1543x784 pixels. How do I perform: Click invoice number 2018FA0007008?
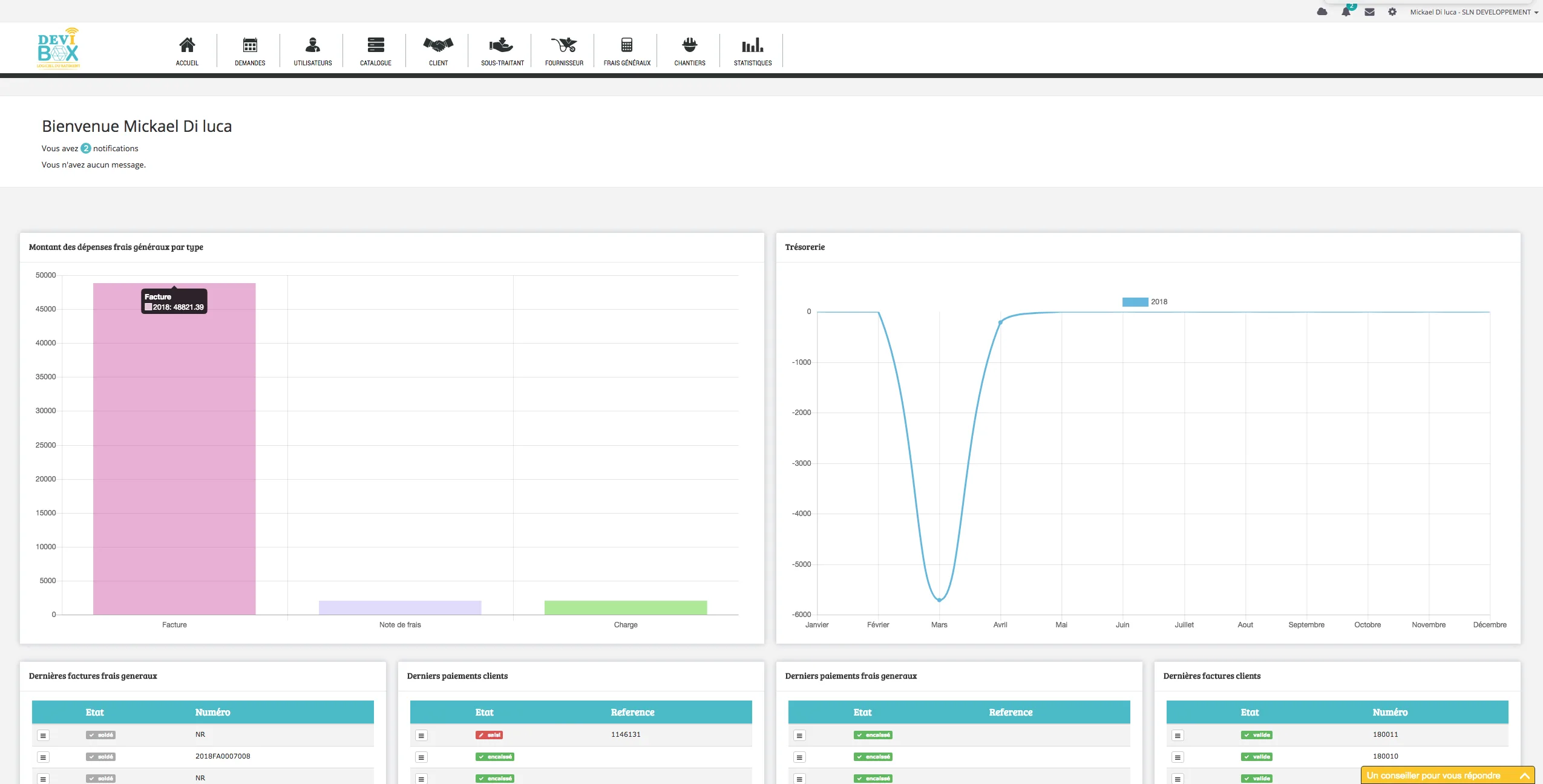coord(223,756)
